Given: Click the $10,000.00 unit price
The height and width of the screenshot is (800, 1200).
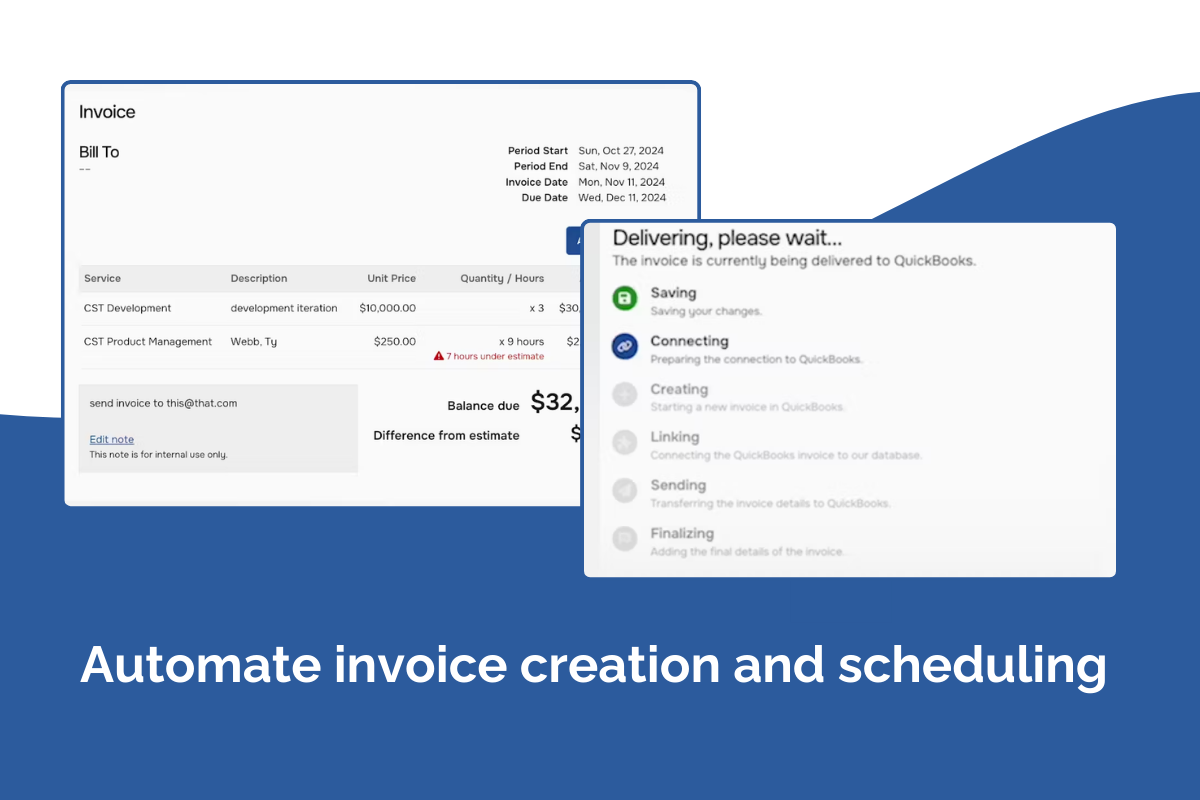Looking at the screenshot, I should pos(388,308).
